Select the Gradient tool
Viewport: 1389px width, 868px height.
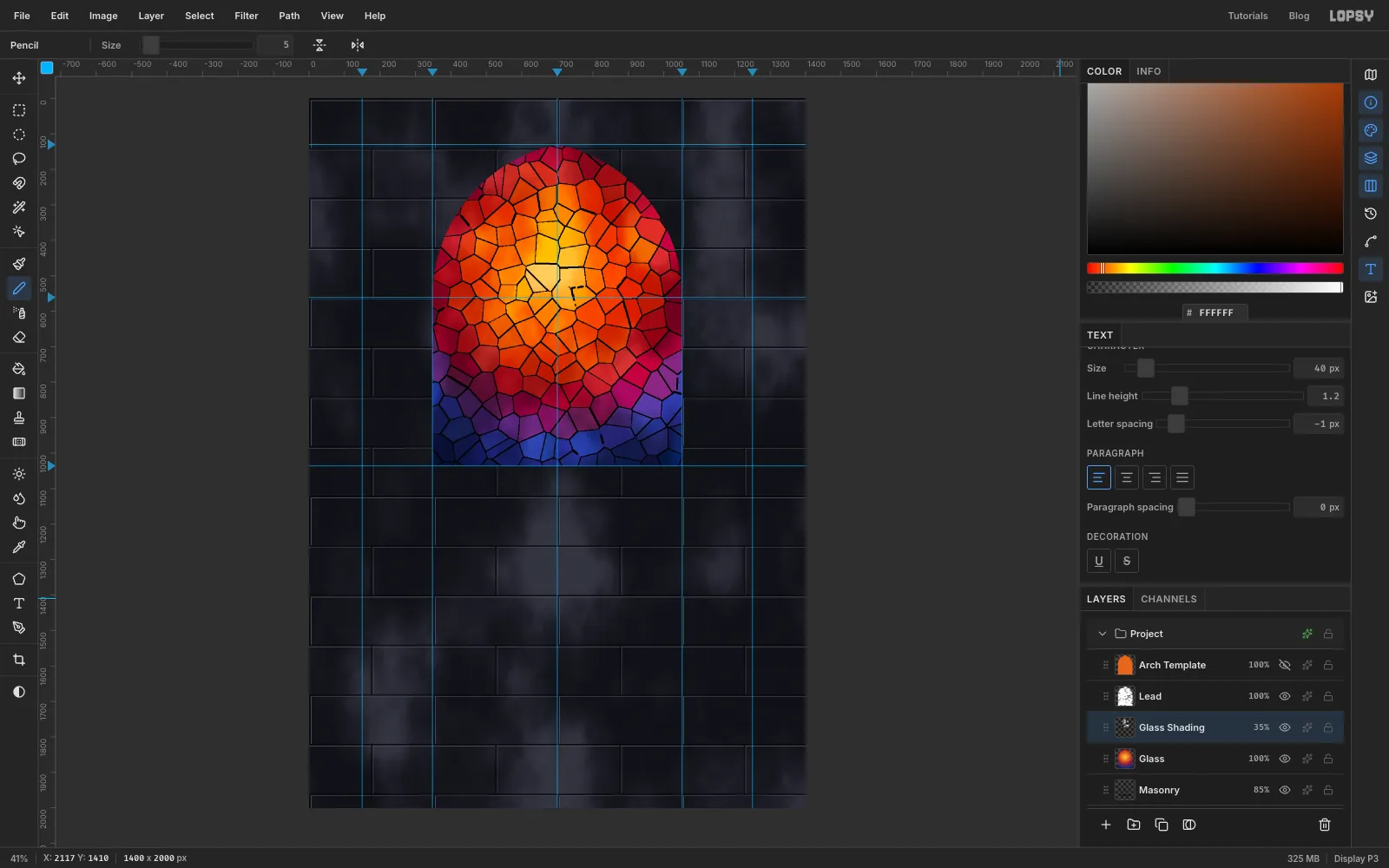coord(19,393)
